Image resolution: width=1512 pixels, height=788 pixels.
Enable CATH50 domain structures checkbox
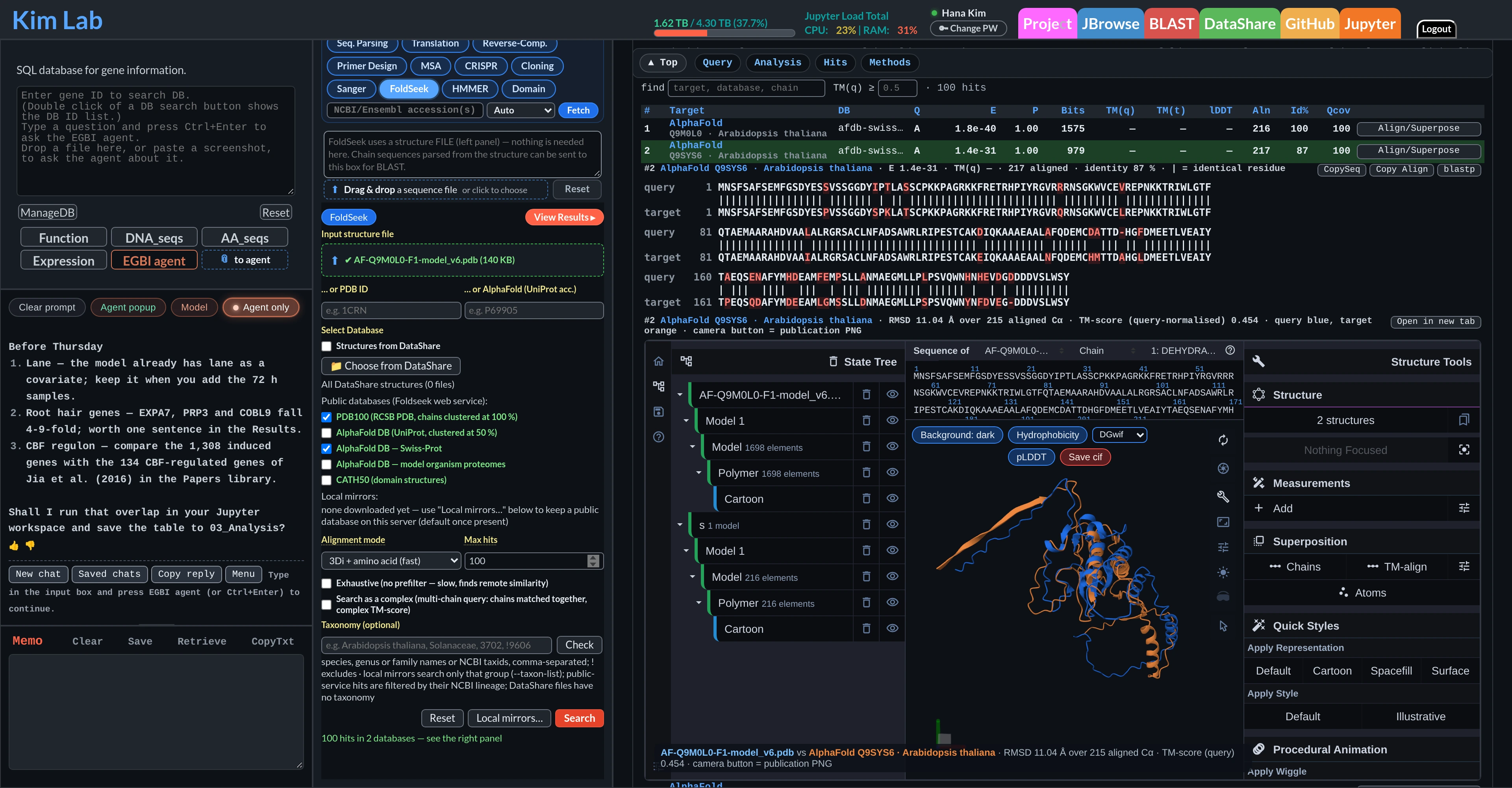point(326,480)
